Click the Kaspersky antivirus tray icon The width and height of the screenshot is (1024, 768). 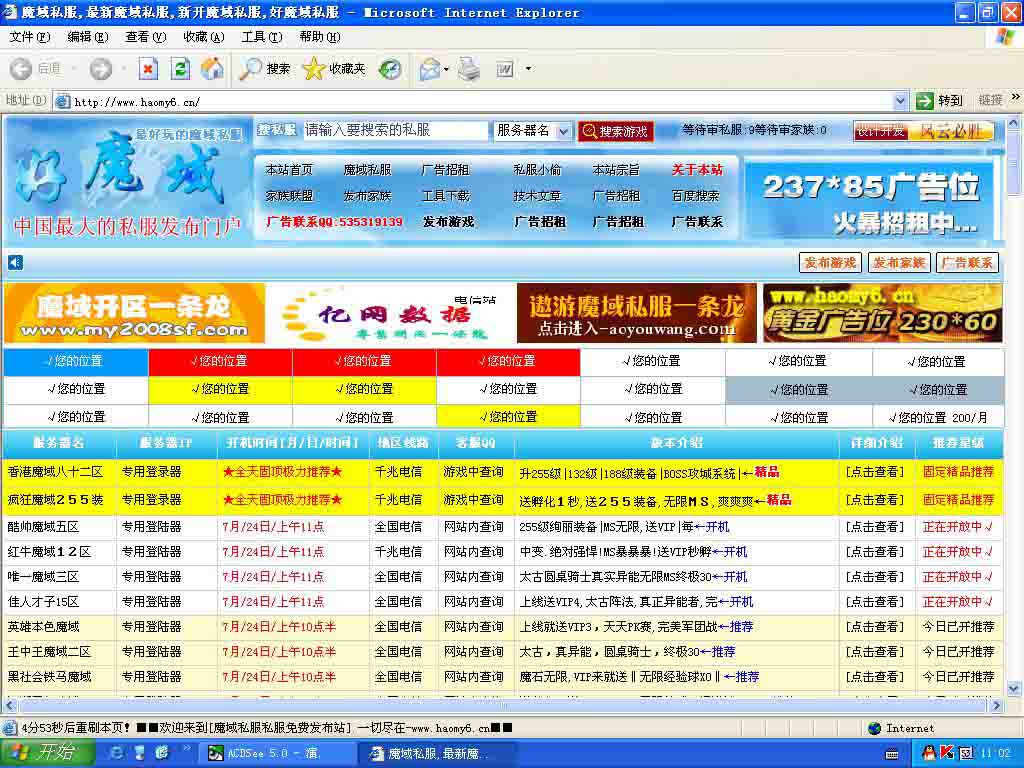946,753
